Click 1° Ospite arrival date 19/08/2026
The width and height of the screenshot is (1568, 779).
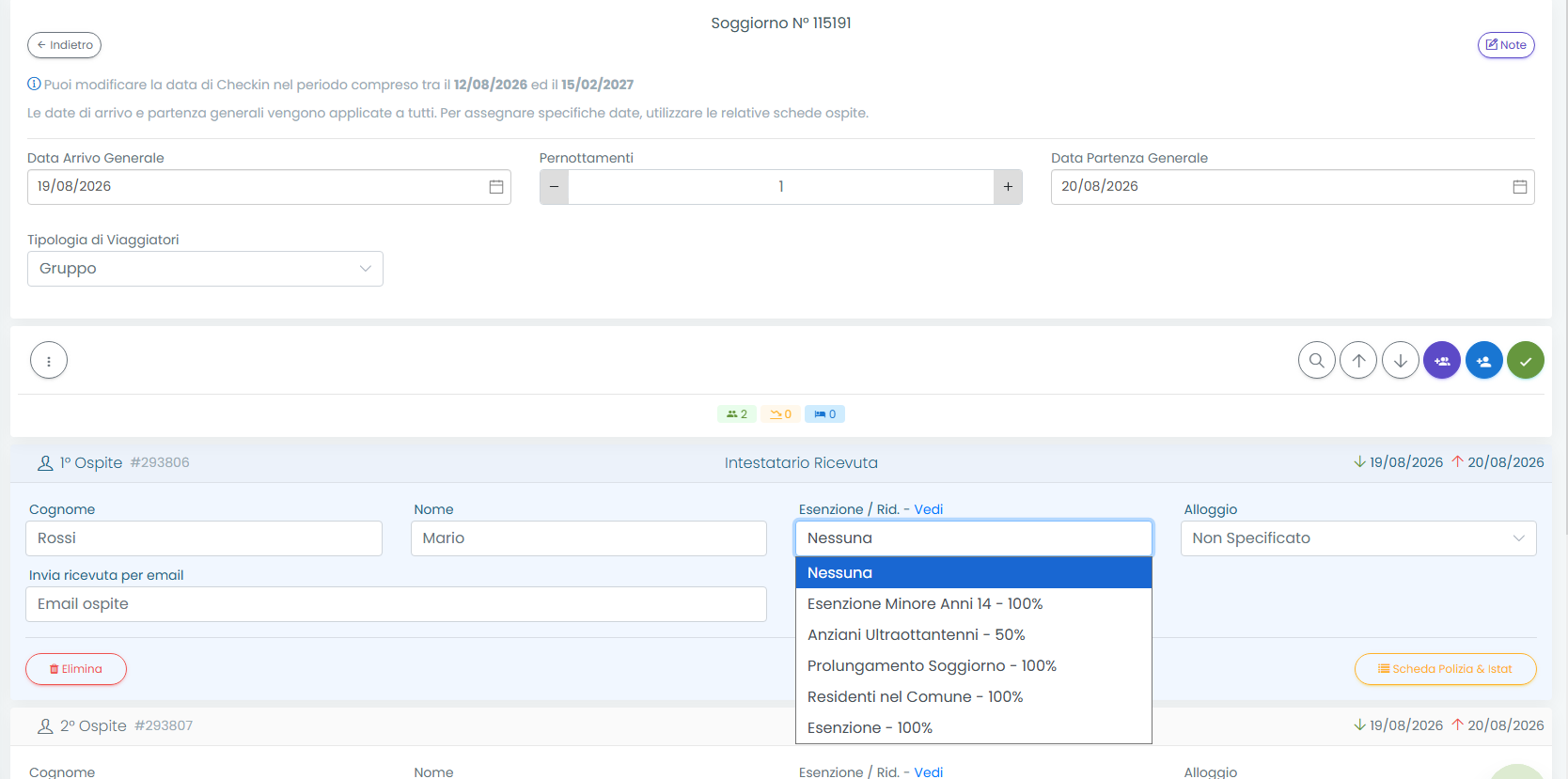click(1399, 462)
